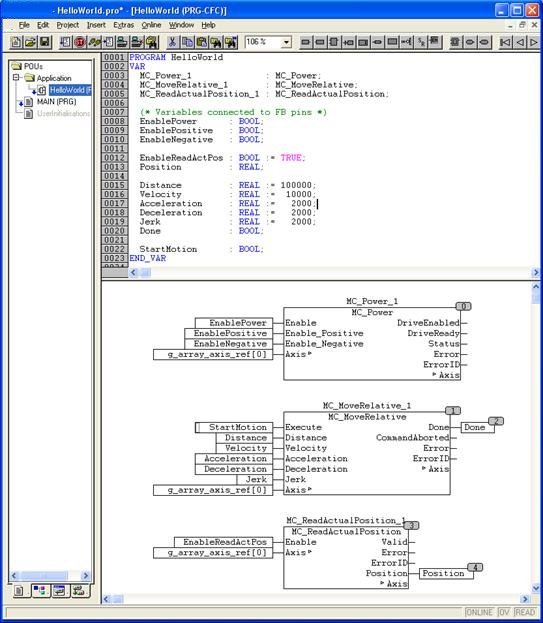The image size is (543, 623).
Task: Select the CFC Negate tool
Action: (x=406, y=42)
